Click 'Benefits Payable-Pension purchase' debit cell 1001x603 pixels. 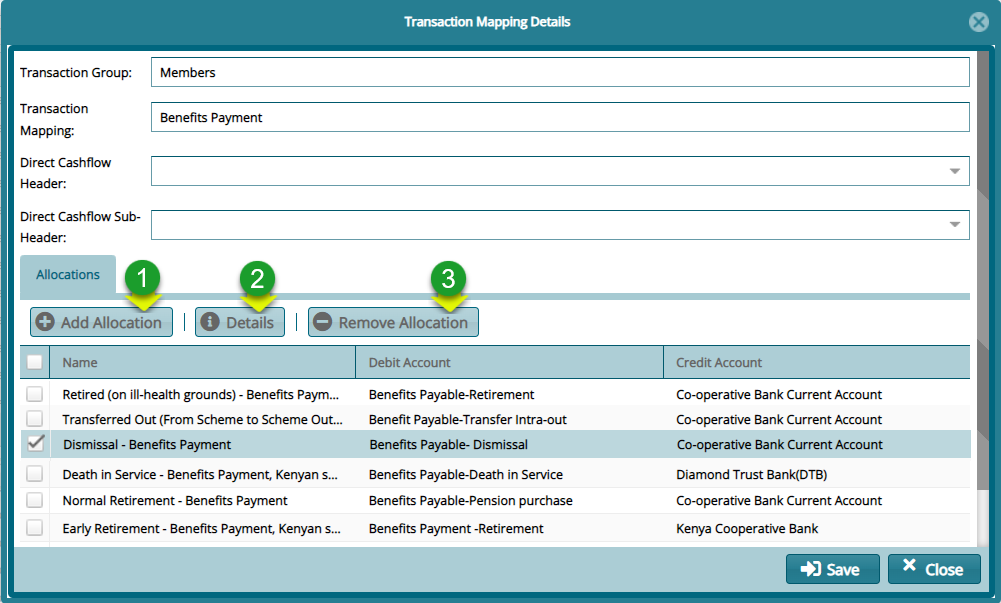tap(470, 500)
